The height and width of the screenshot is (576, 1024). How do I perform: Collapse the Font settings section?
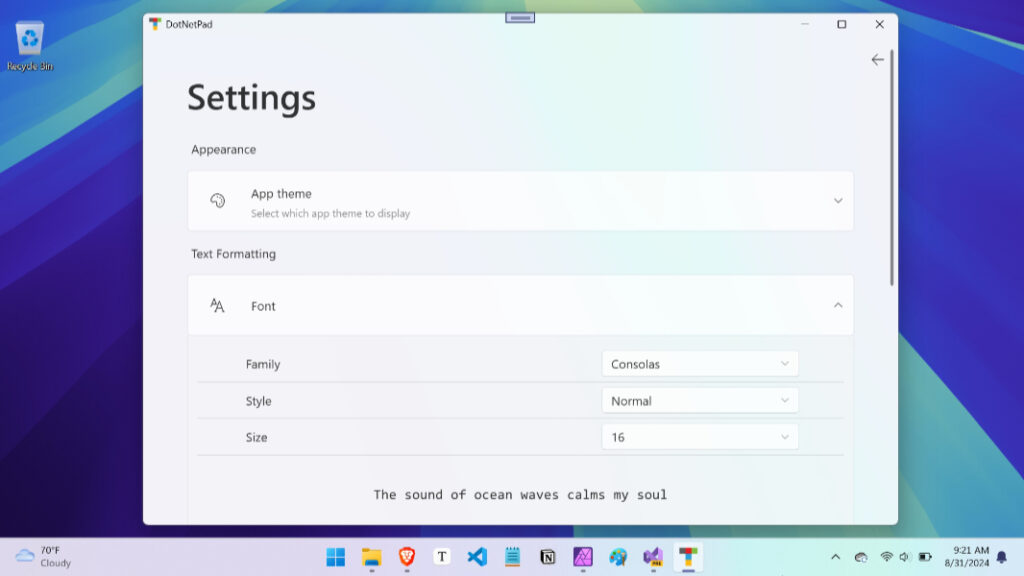click(839, 305)
